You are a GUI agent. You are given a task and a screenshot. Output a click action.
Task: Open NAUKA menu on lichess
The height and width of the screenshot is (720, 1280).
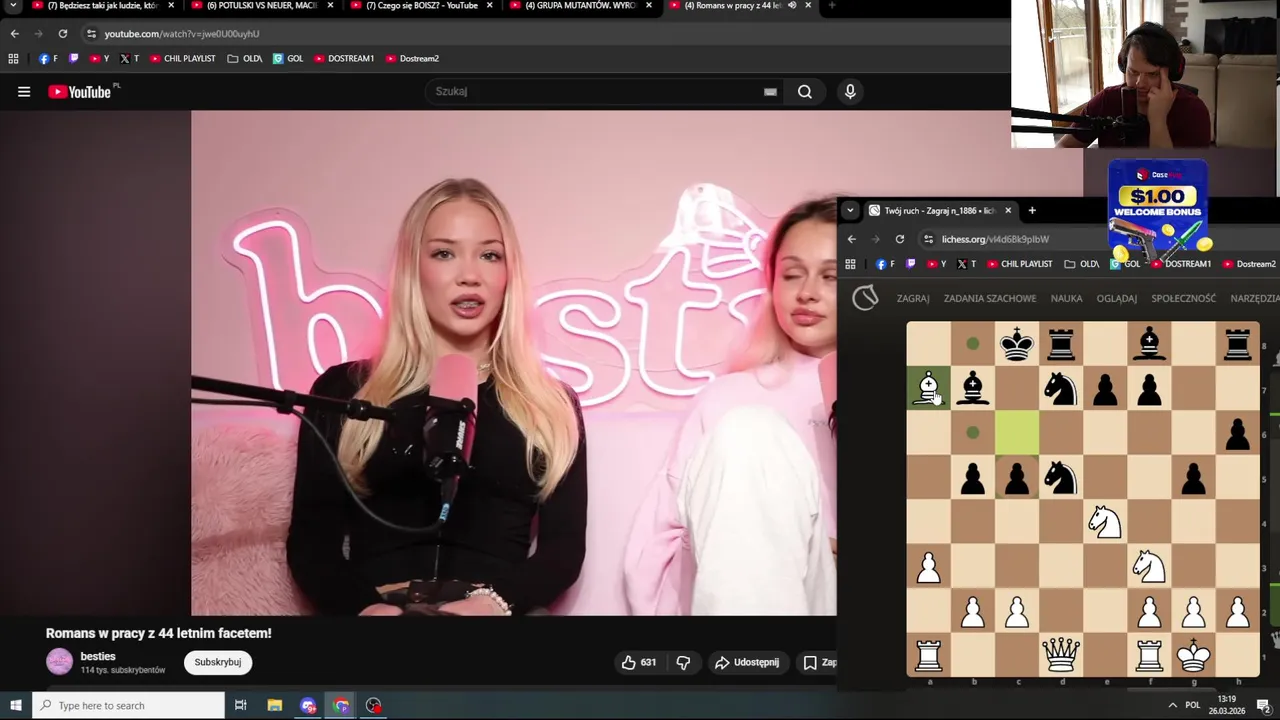1066,298
